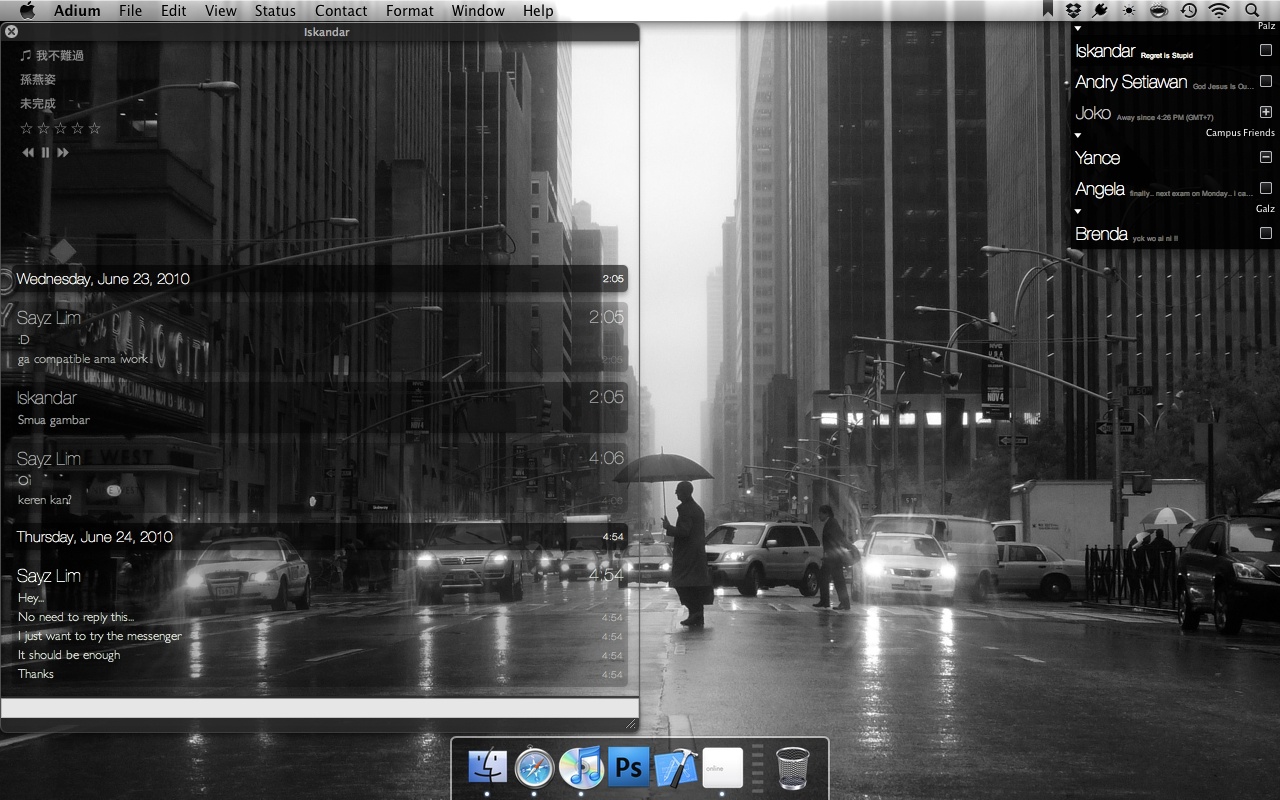This screenshot has width=1280, height=800.
Task: Toggle the box beside Andry Setiawan
Action: click(1265, 81)
